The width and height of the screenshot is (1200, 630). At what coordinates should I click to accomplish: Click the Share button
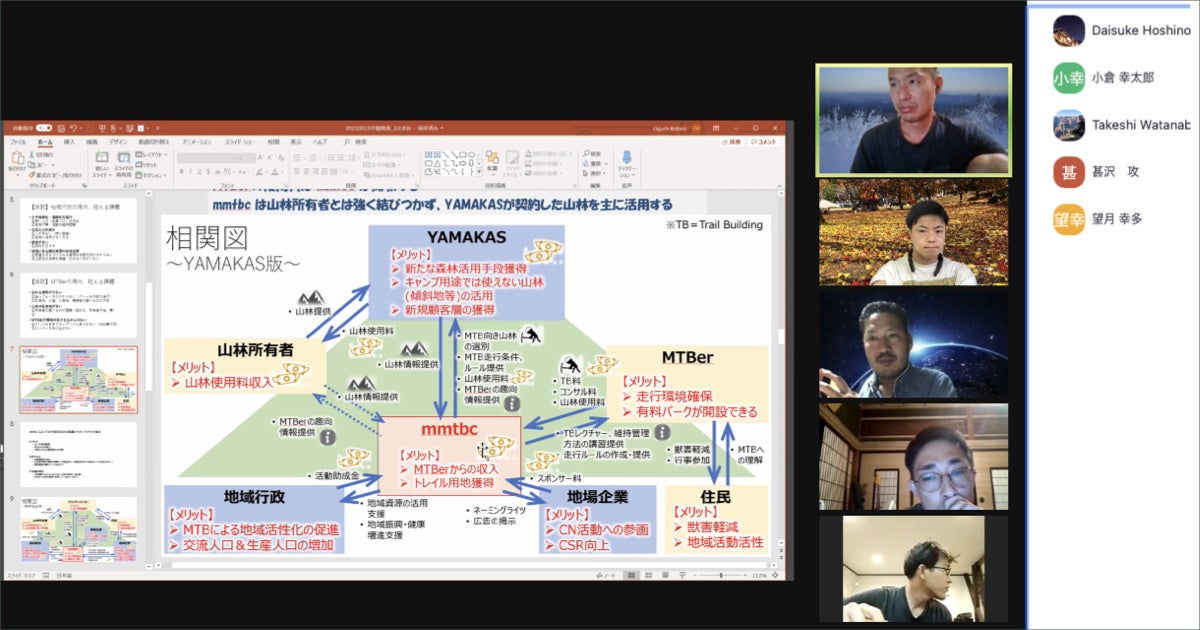pos(730,142)
